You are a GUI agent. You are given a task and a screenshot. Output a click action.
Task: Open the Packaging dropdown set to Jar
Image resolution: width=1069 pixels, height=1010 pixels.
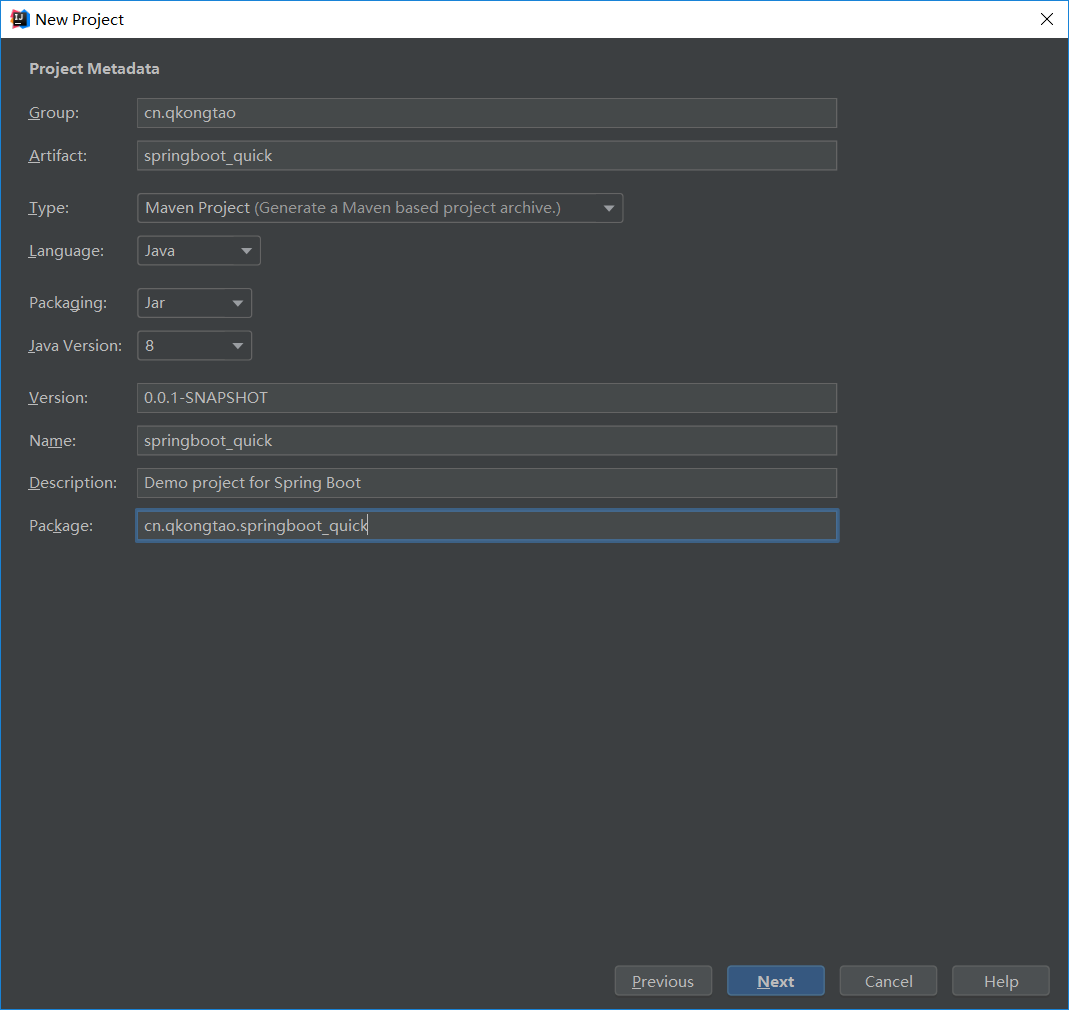click(x=194, y=303)
